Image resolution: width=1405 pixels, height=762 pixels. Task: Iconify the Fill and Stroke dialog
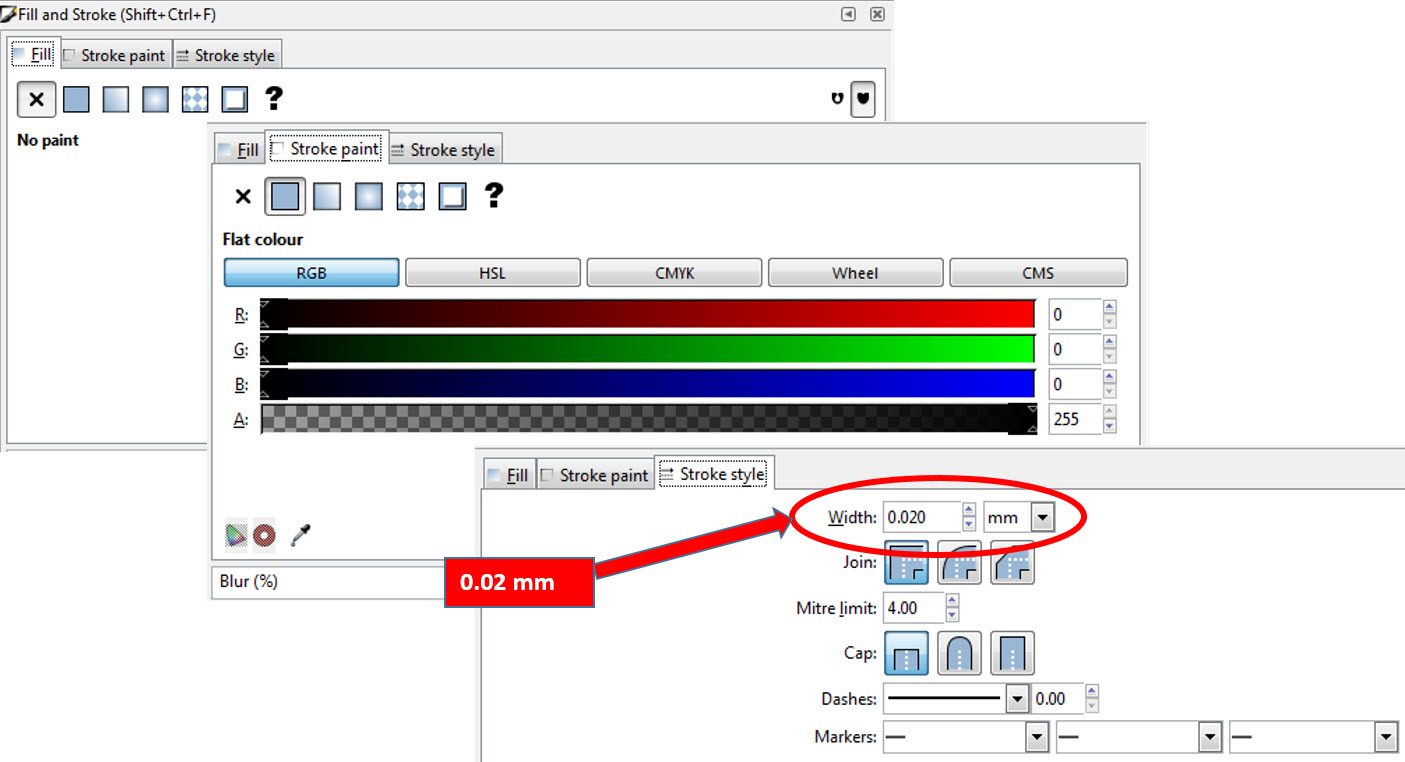(848, 14)
